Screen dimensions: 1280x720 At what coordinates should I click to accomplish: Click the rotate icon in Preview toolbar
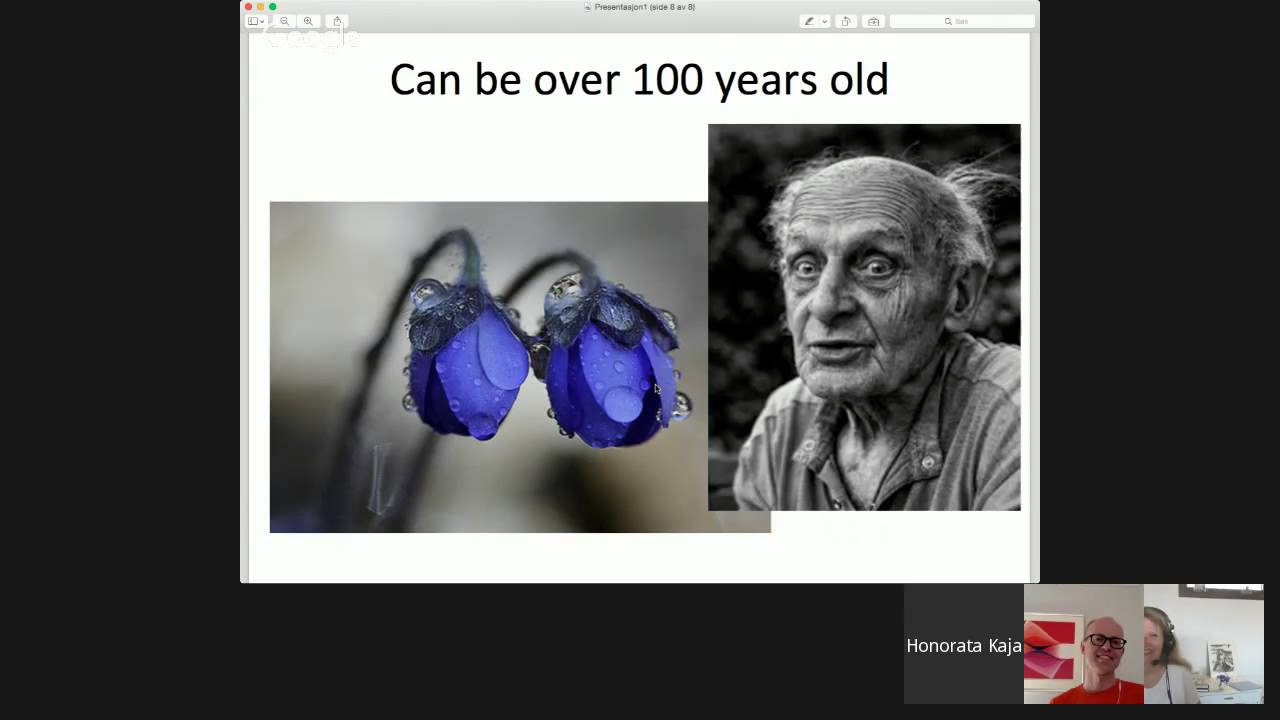point(846,21)
